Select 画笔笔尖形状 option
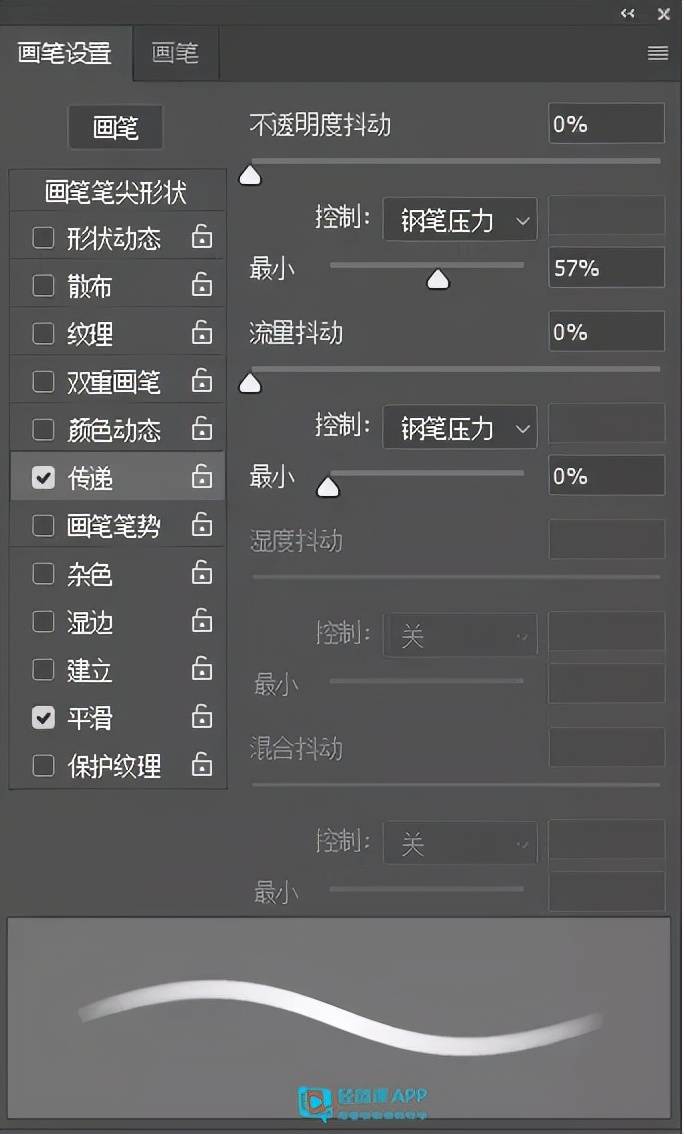The height and width of the screenshot is (1134, 684). (x=116, y=191)
